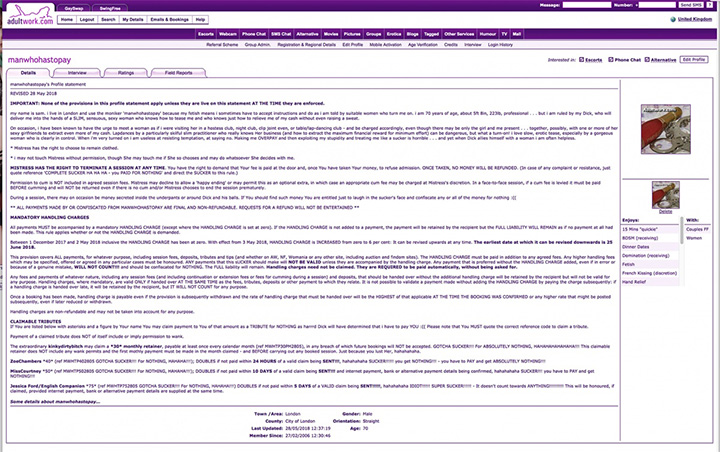Open the Mobile Activation link
The image size is (720, 452).
386,45
